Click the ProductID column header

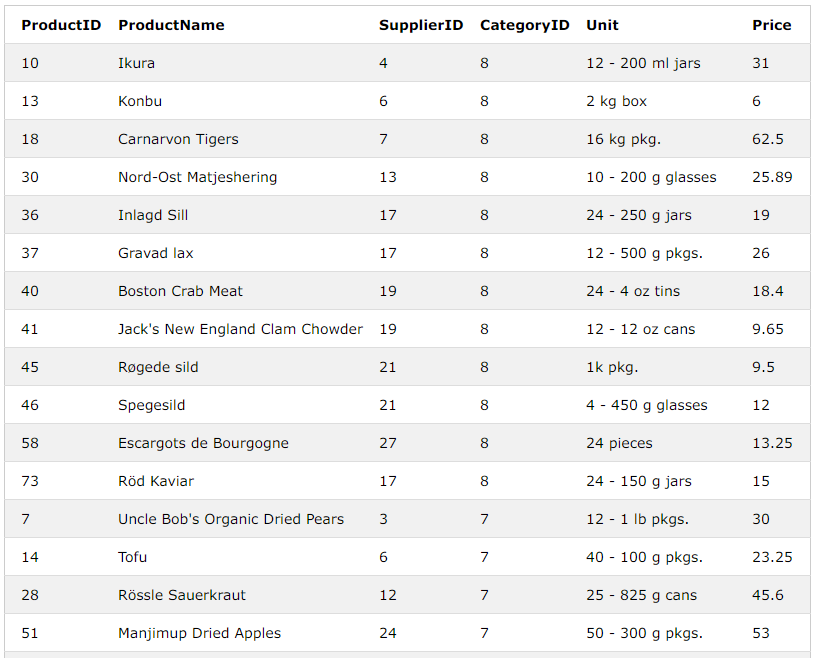(x=61, y=25)
